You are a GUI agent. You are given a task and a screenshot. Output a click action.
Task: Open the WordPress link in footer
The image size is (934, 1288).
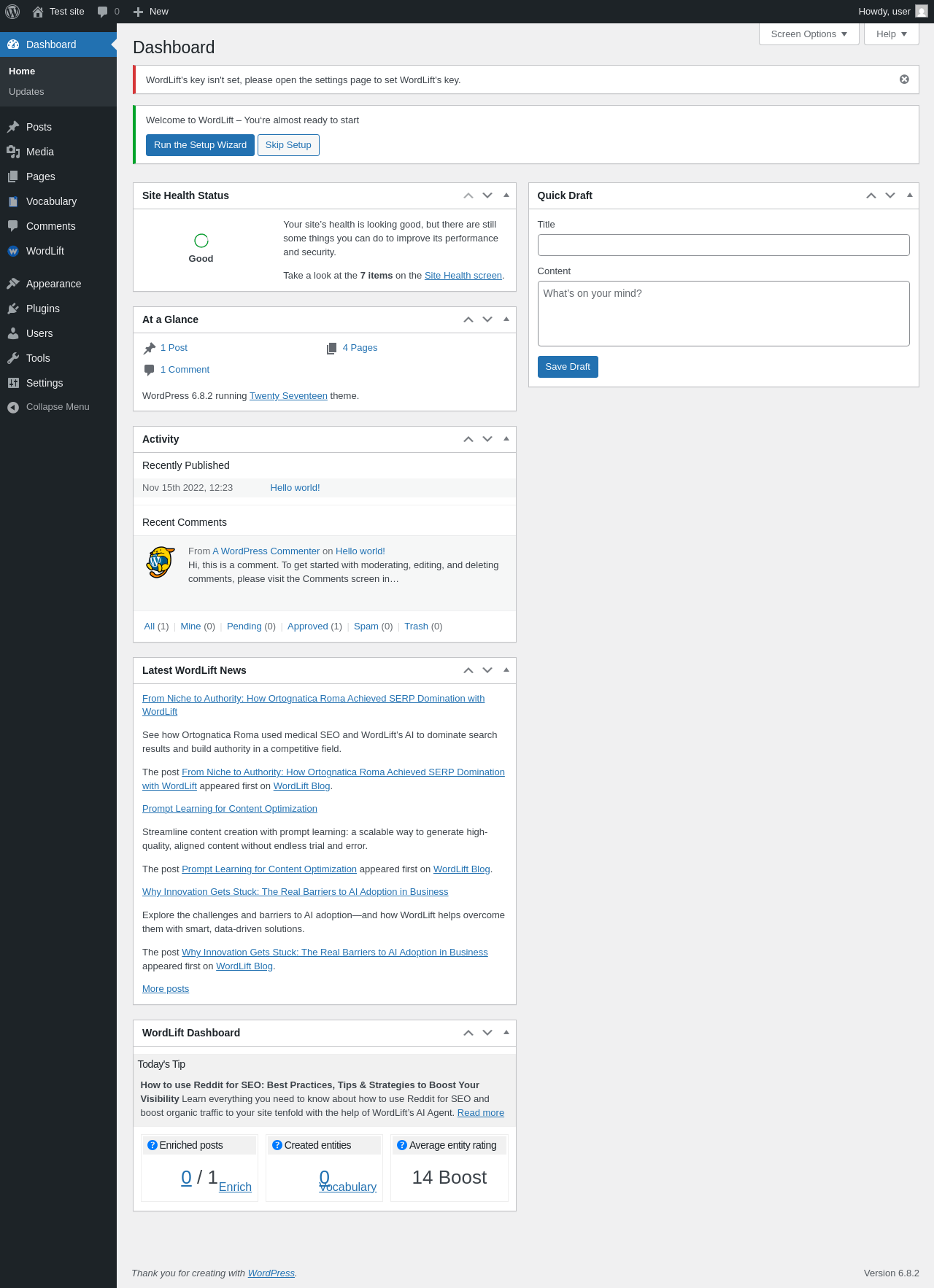(271, 1273)
